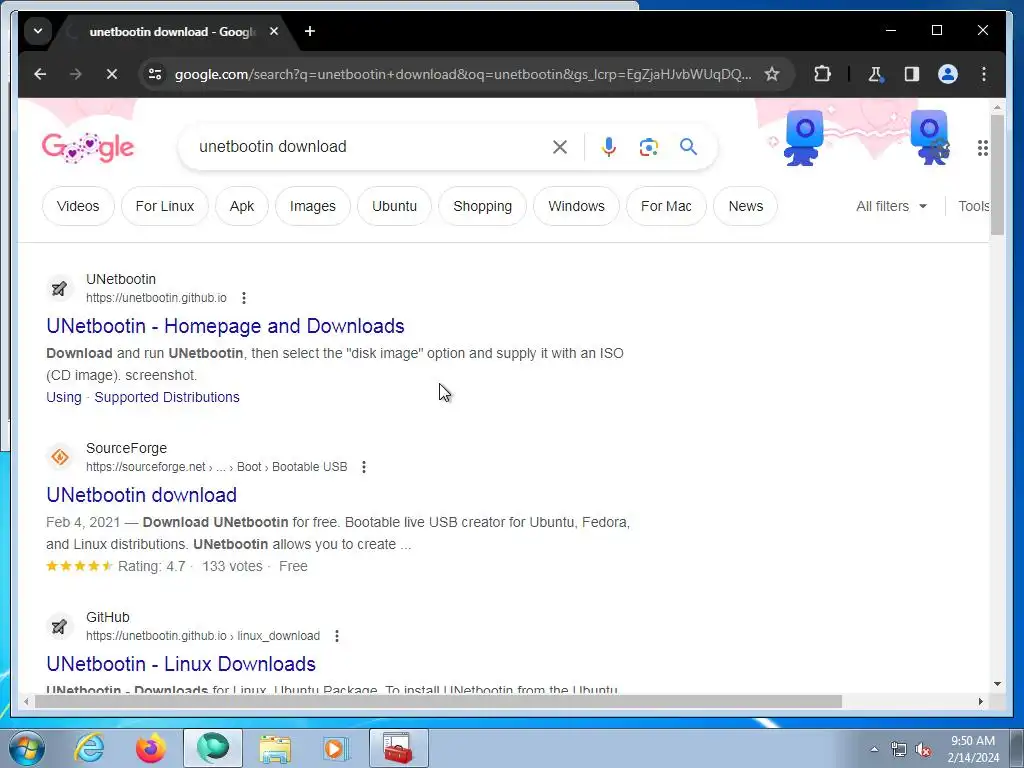Open the Google apps grid
The width and height of the screenshot is (1024, 768).
click(x=982, y=148)
